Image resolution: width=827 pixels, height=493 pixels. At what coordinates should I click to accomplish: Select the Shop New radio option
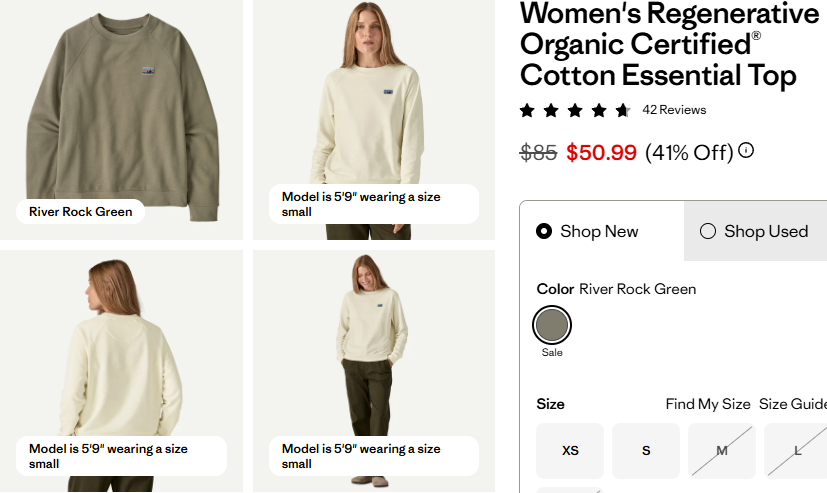(x=544, y=231)
